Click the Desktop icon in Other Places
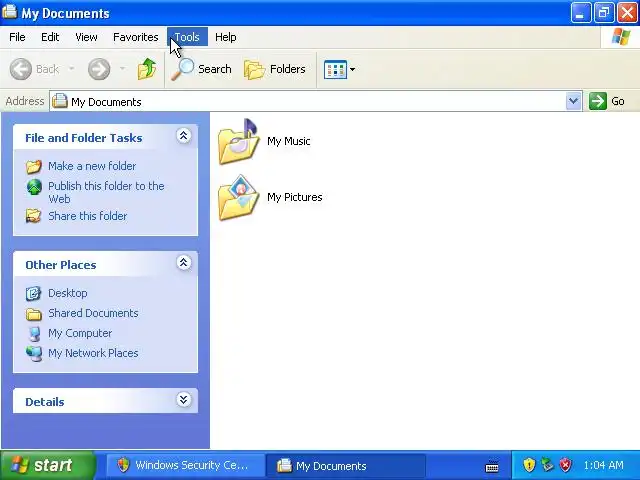 tap(33, 293)
